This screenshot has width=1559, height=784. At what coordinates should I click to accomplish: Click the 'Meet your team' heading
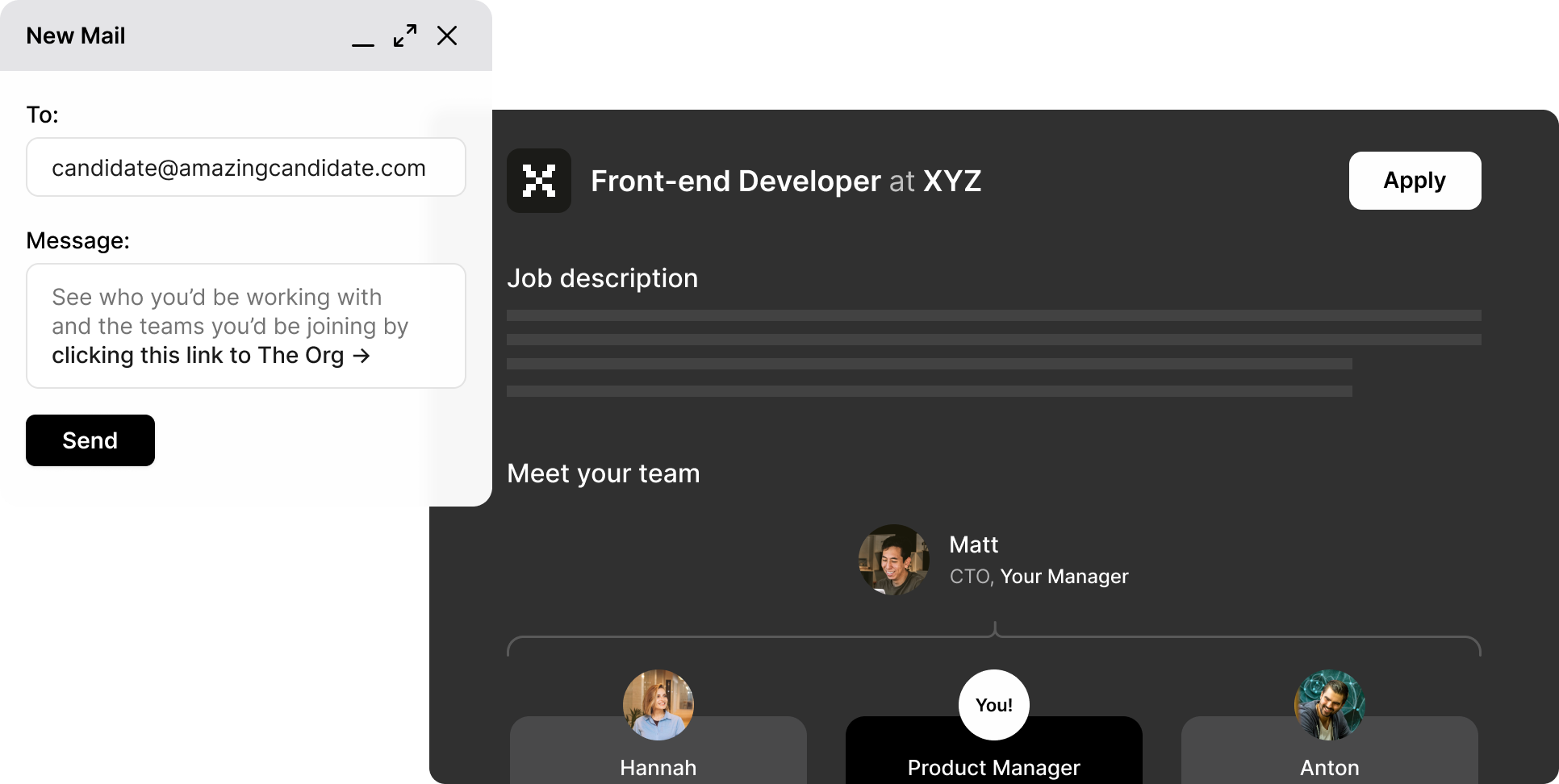tap(604, 473)
